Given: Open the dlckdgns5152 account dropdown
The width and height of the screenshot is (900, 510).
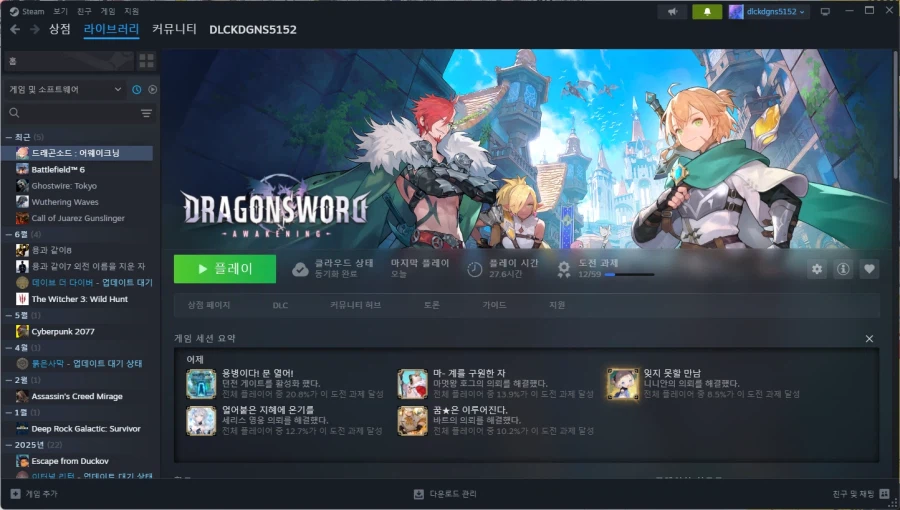Looking at the screenshot, I should point(769,11).
